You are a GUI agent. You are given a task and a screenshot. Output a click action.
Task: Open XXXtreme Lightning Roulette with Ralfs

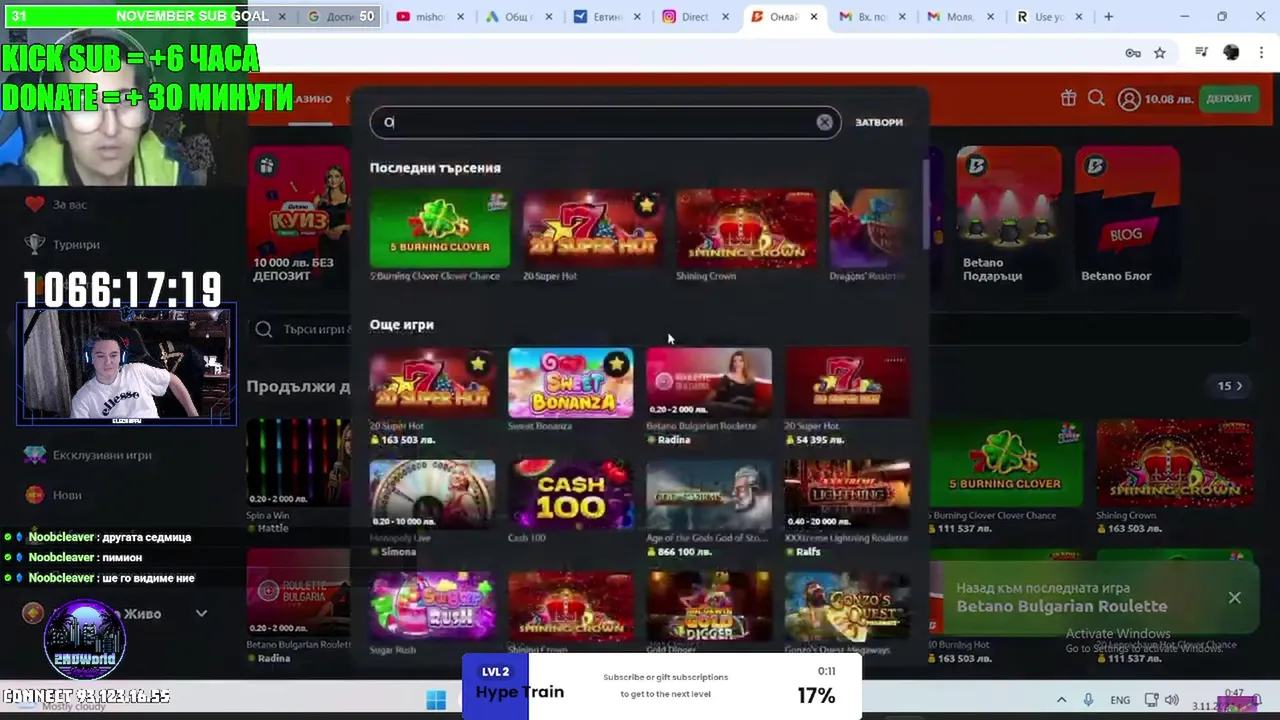[847, 495]
